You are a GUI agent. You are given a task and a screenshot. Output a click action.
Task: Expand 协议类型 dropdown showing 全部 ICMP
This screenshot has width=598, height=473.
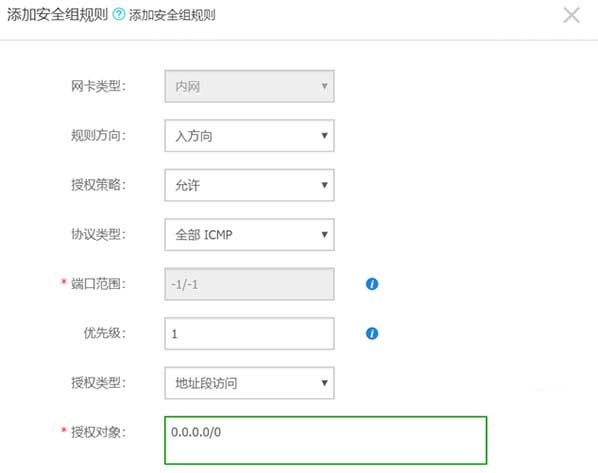[x=249, y=235]
